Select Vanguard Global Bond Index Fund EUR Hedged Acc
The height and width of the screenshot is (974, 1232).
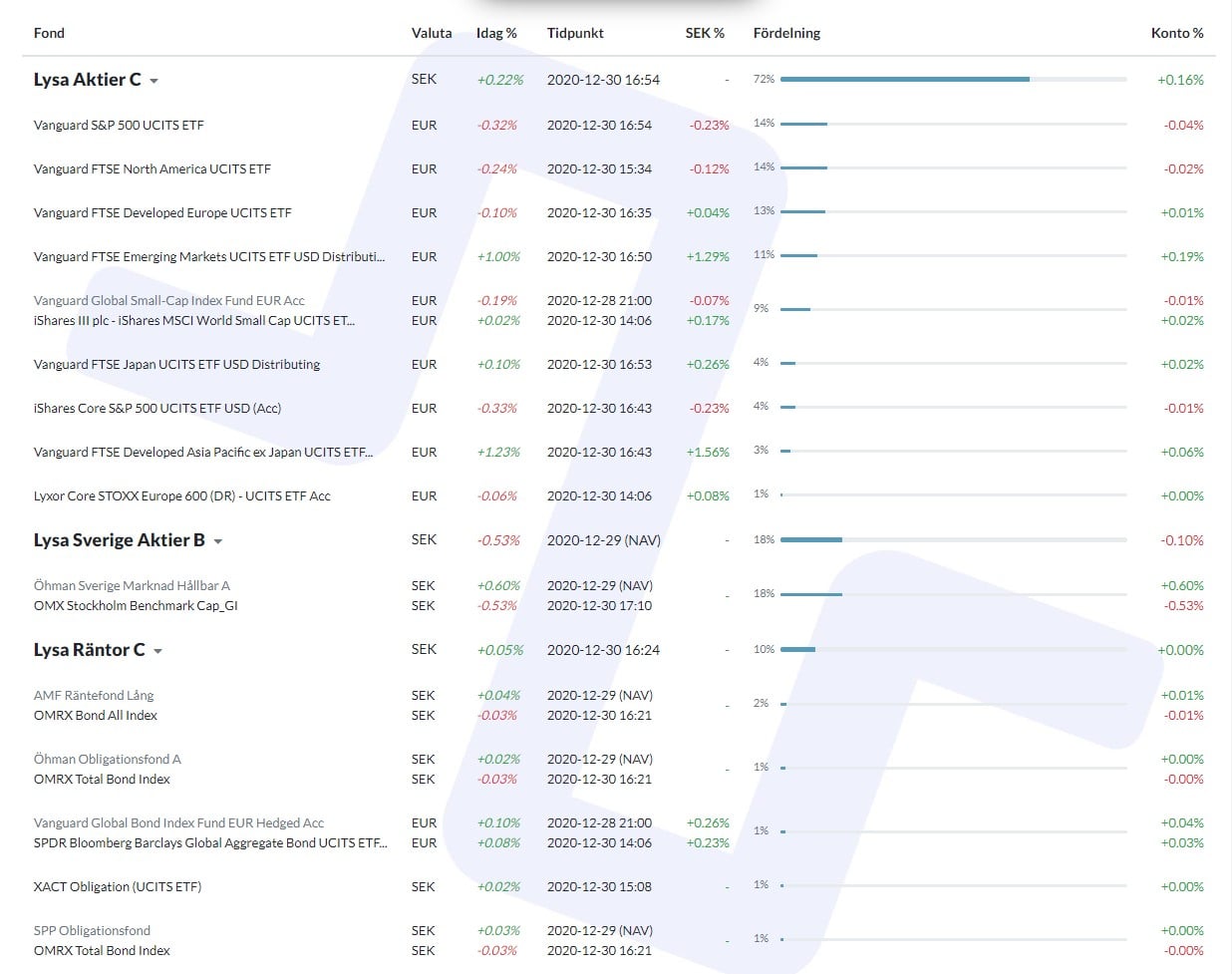[x=178, y=822]
